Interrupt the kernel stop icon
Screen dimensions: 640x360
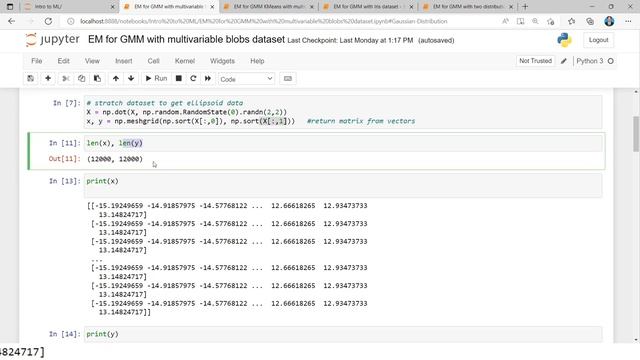(x=178, y=78)
